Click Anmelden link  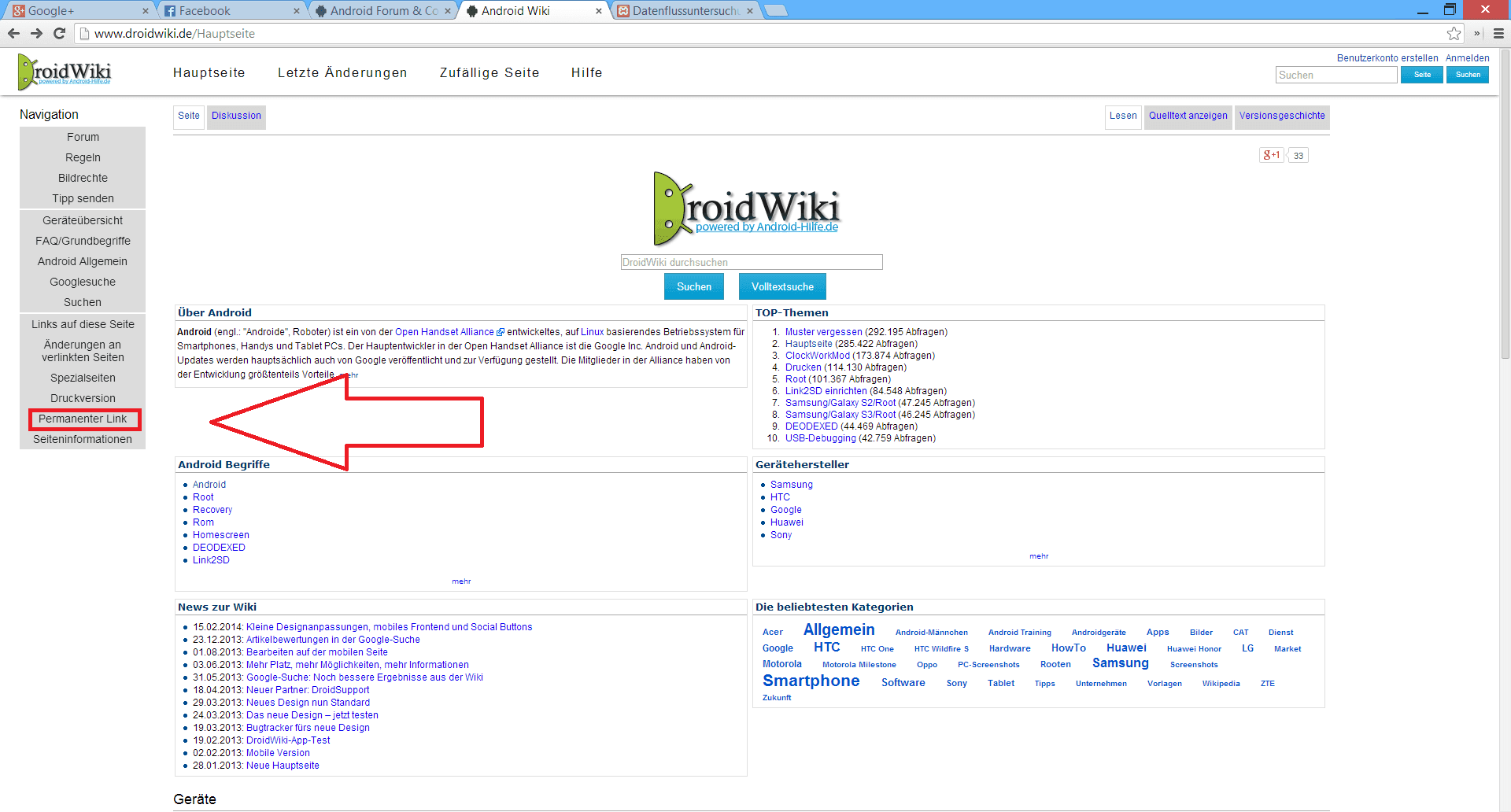point(1467,58)
